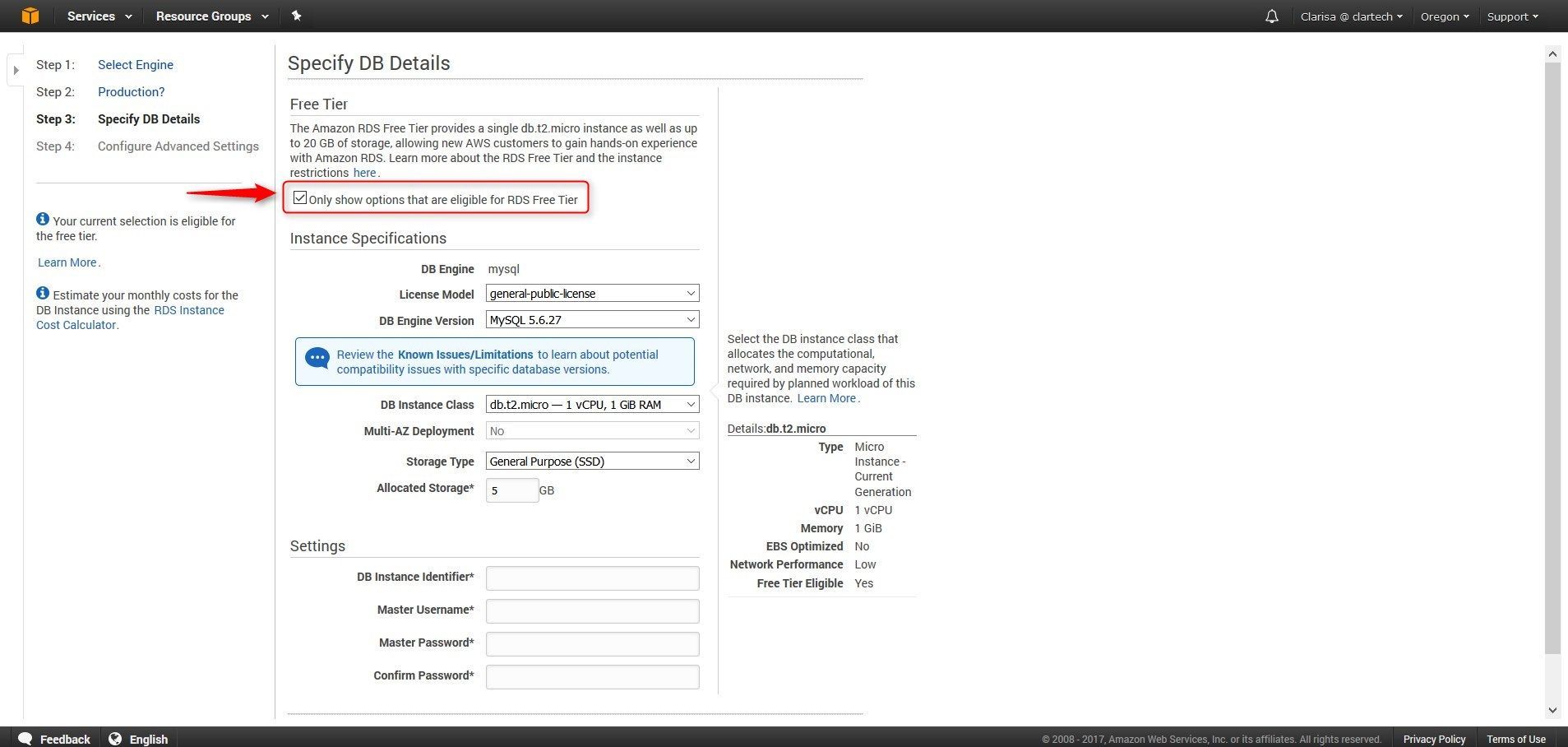Click the Master Username field
Viewport: 1568px width, 747px height.
pyautogui.click(x=592, y=610)
